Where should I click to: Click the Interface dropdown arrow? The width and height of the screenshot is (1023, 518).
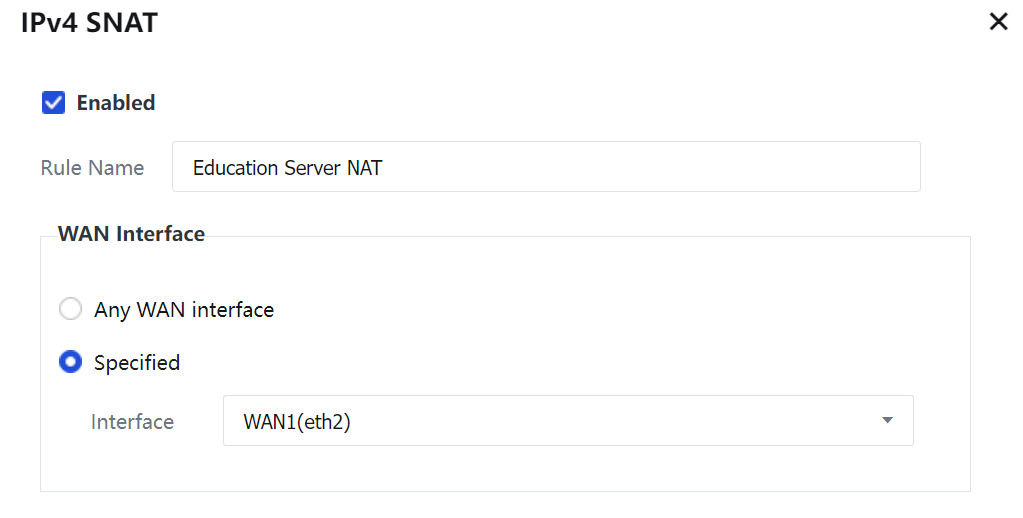pyautogui.click(x=887, y=421)
